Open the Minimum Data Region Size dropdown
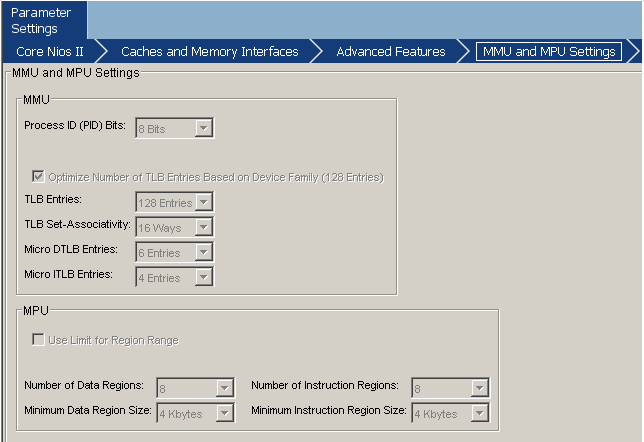This screenshot has height=442, width=644. click(196, 413)
